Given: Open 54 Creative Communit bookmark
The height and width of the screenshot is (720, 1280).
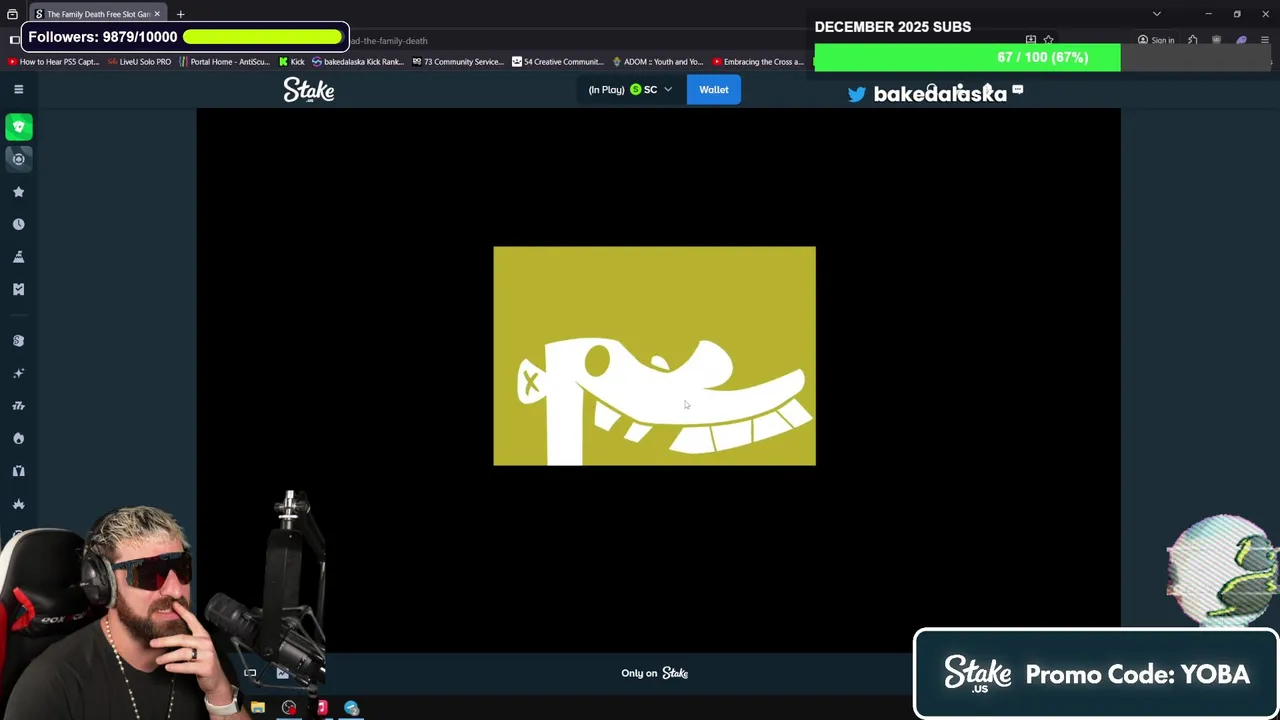Looking at the screenshot, I should point(558,62).
